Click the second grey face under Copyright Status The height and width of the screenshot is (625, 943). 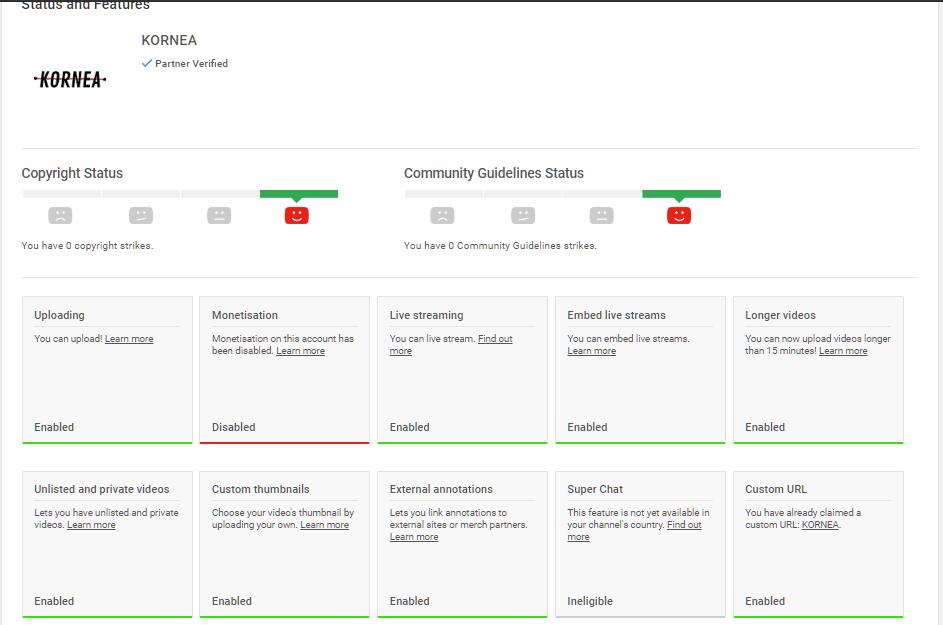pos(141,215)
